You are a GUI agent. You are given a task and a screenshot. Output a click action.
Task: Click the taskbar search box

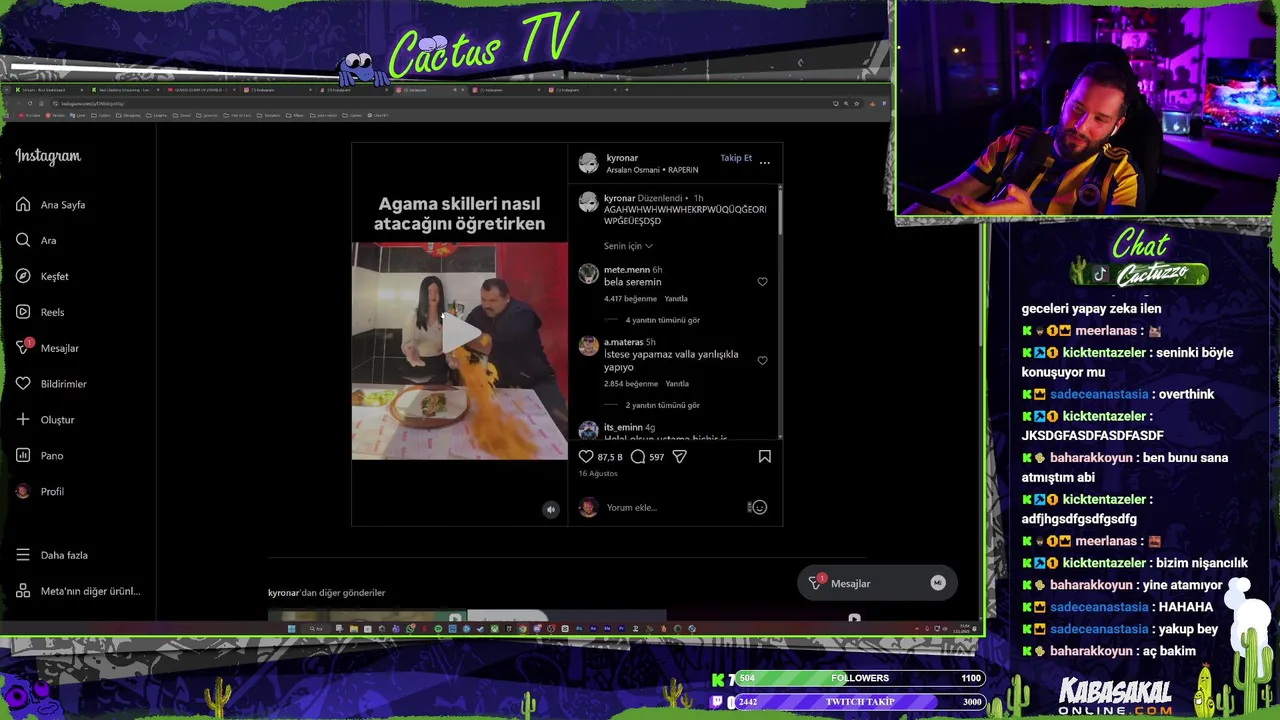pos(316,629)
